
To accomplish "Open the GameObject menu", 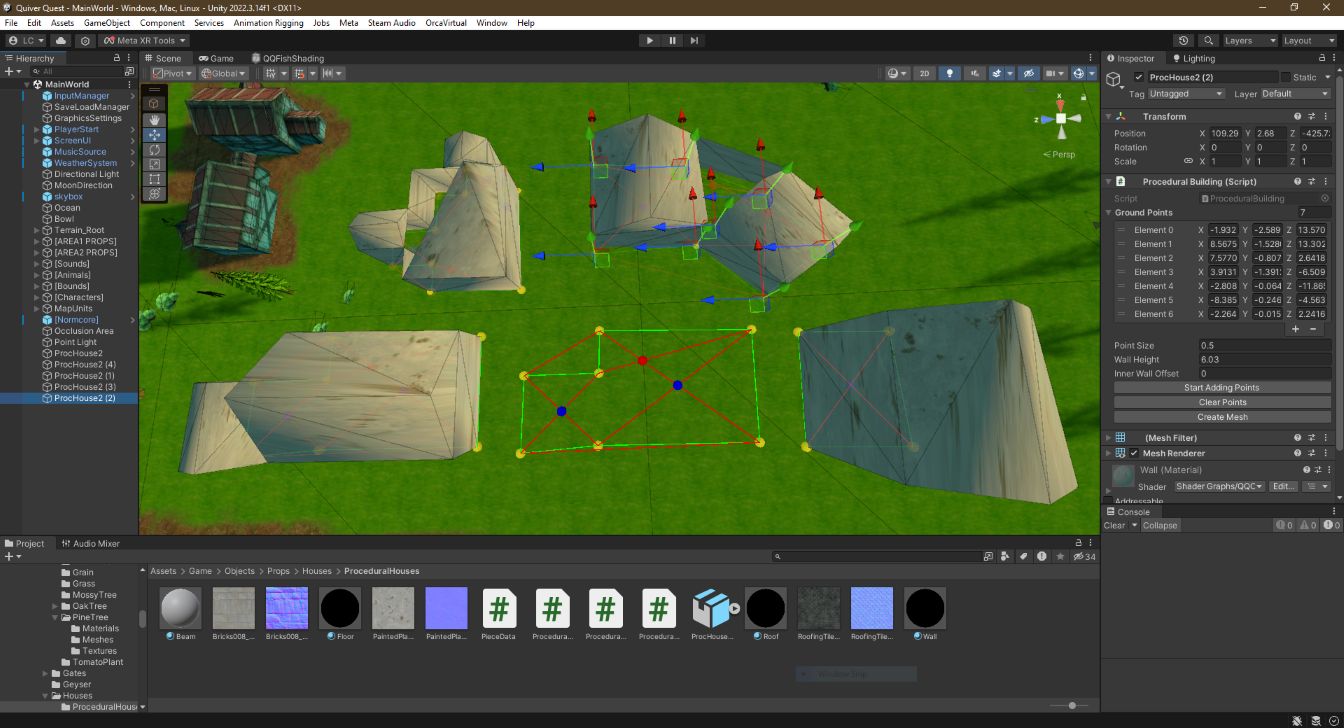I will click(107, 22).
